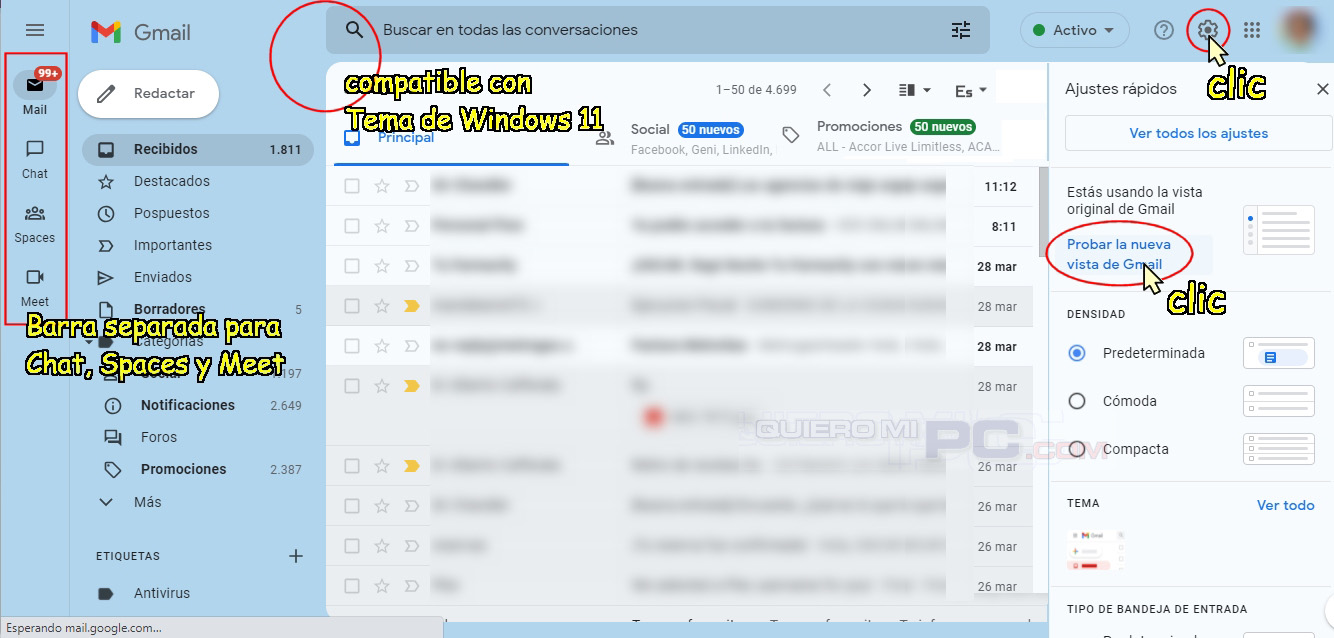Viewport: 1334px width, 638px height.
Task: Close the Ajustes rápidos panel
Action: [x=1322, y=89]
